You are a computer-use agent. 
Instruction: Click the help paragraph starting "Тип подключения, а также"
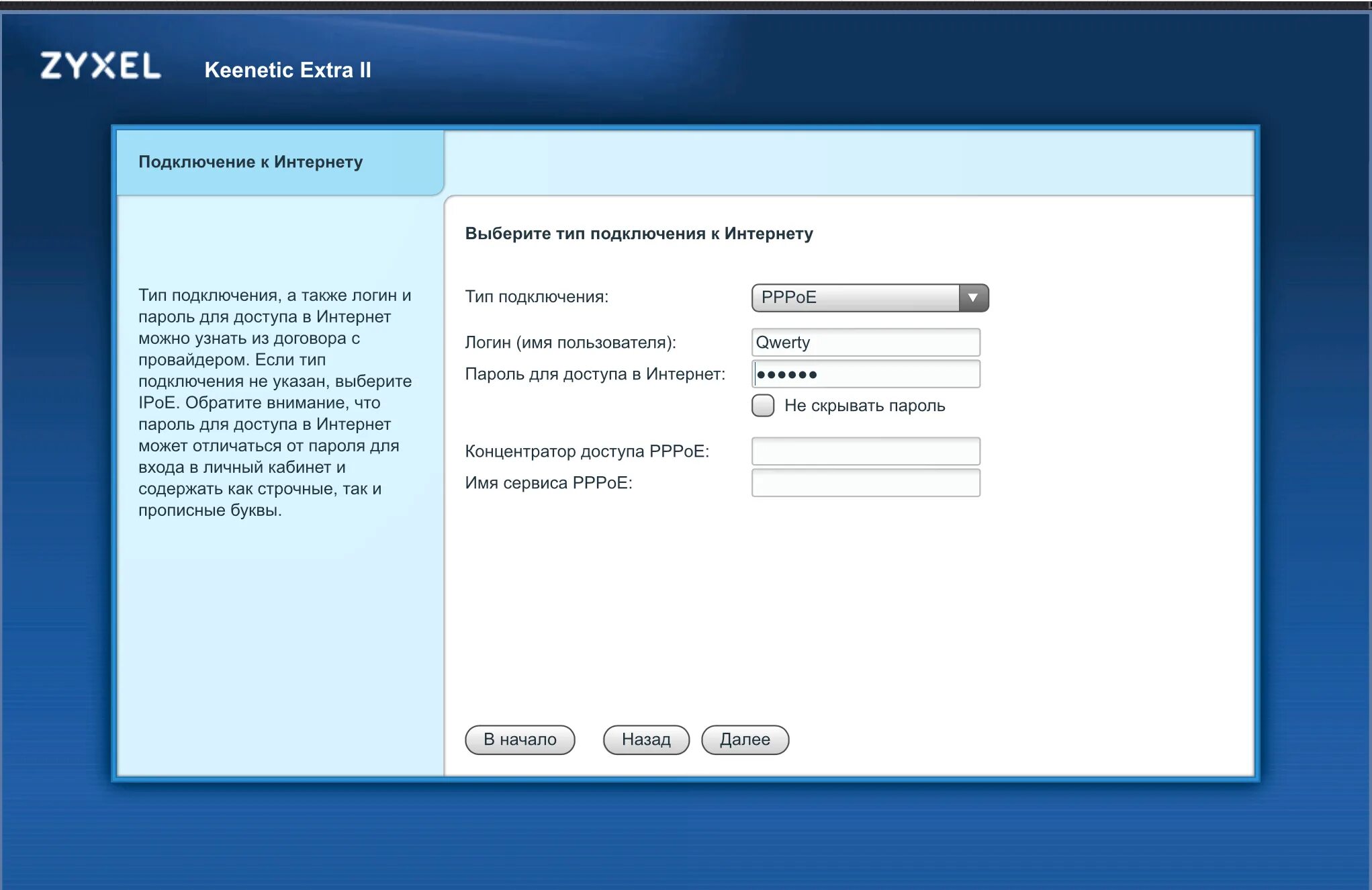275,402
